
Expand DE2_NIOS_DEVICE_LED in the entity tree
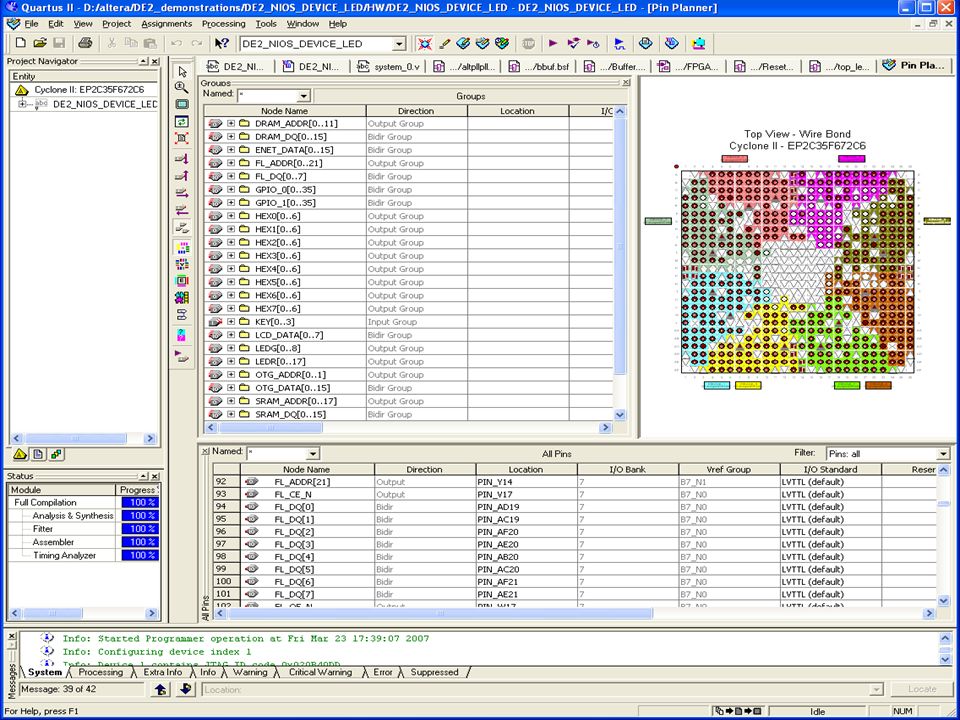tap(22, 104)
